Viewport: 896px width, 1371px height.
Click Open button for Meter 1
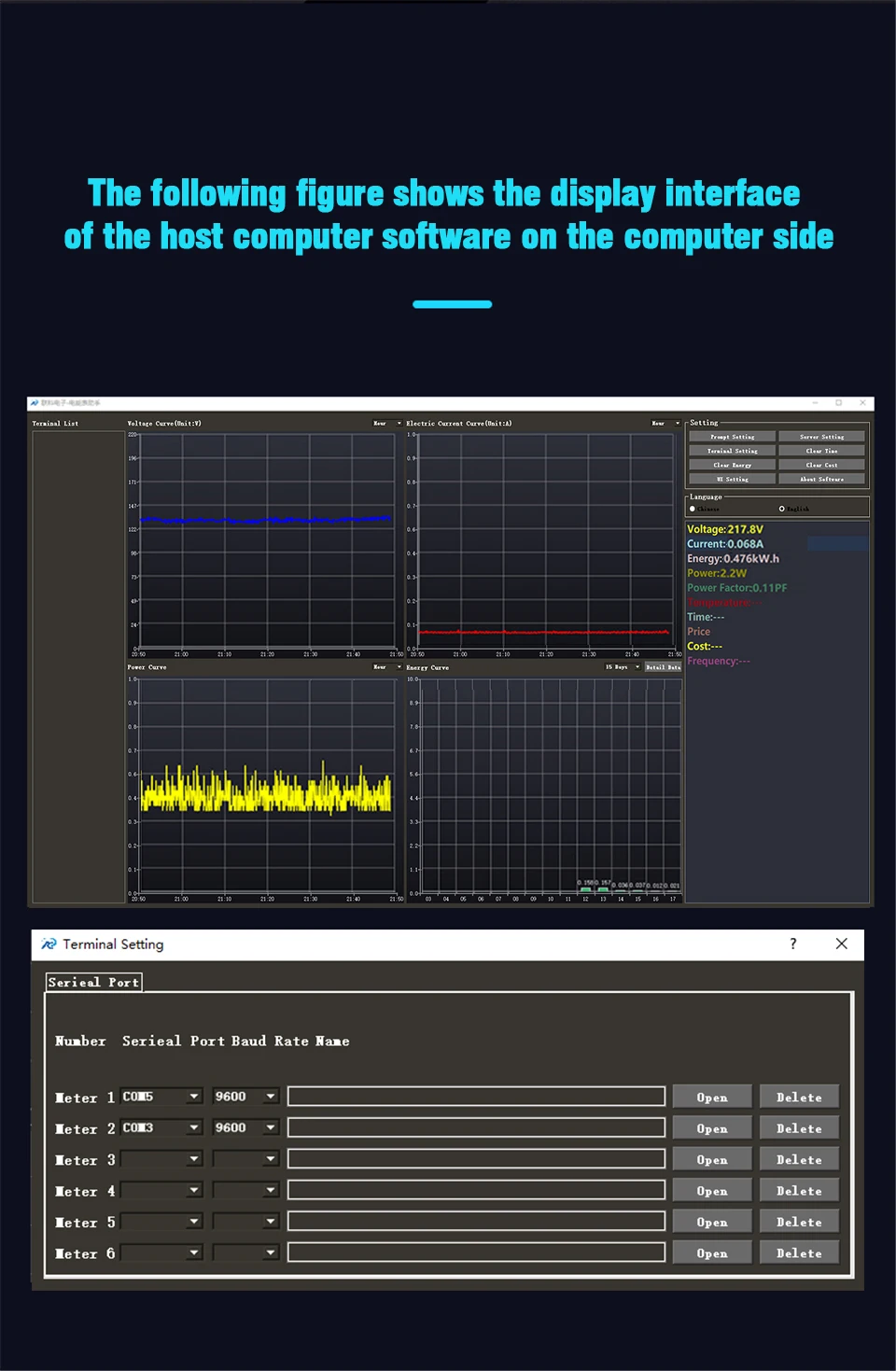(712, 1098)
